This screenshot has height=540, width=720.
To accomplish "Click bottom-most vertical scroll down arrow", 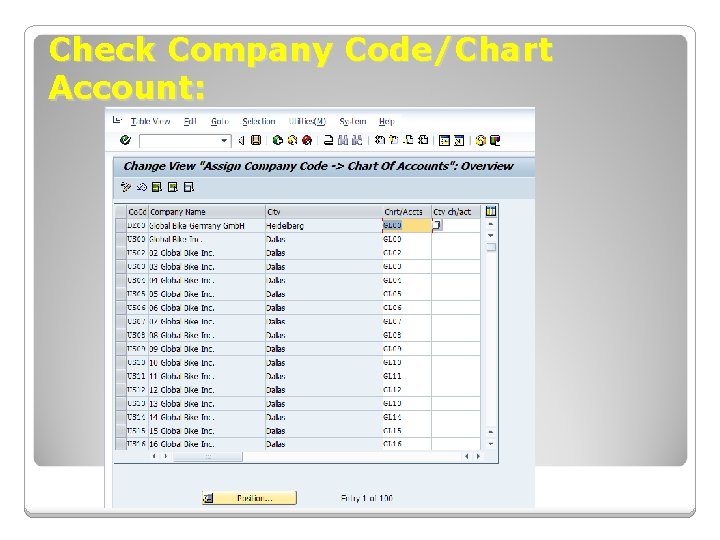I will click(x=491, y=444).
